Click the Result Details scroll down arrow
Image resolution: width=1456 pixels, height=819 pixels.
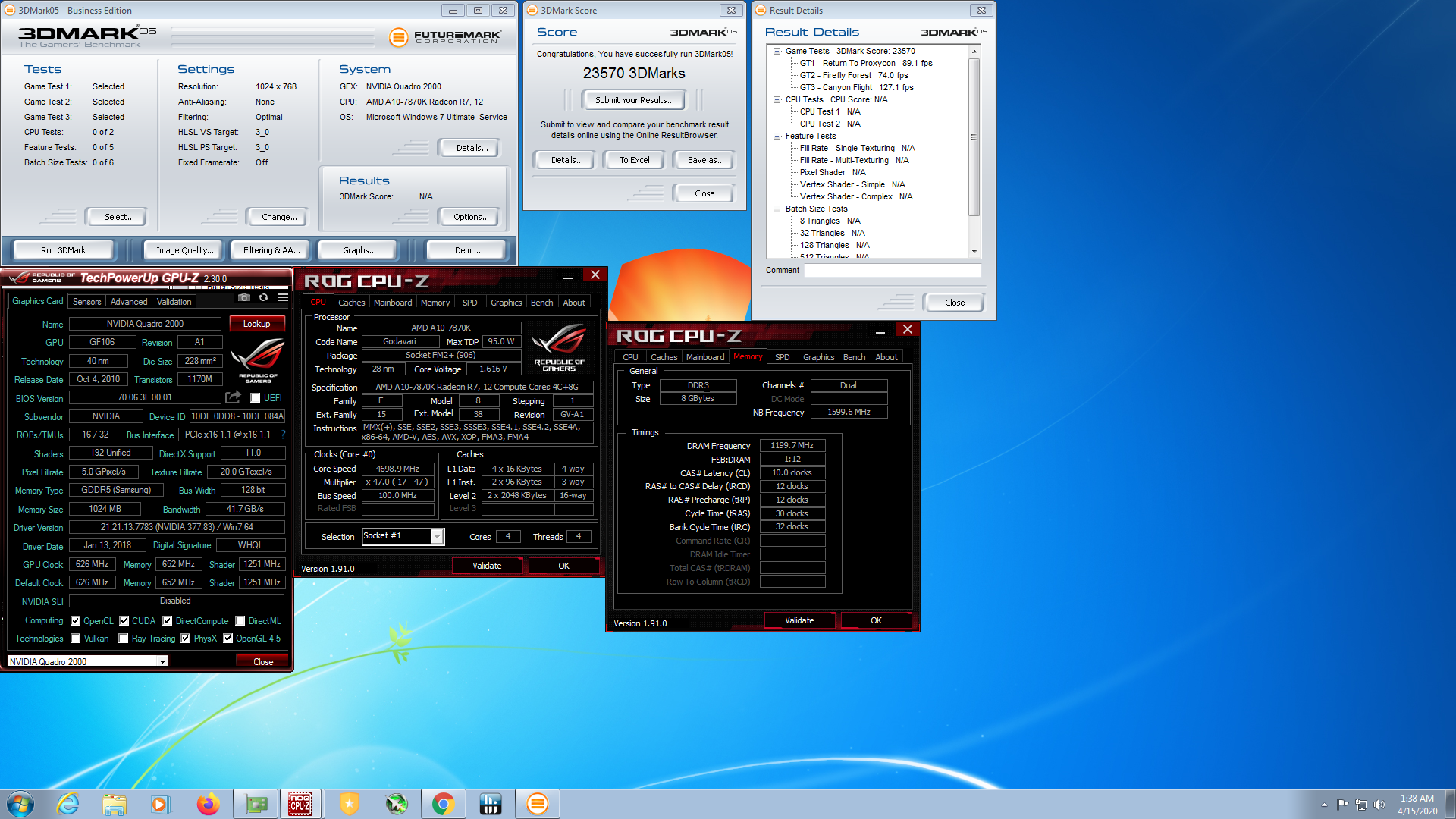[x=974, y=252]
